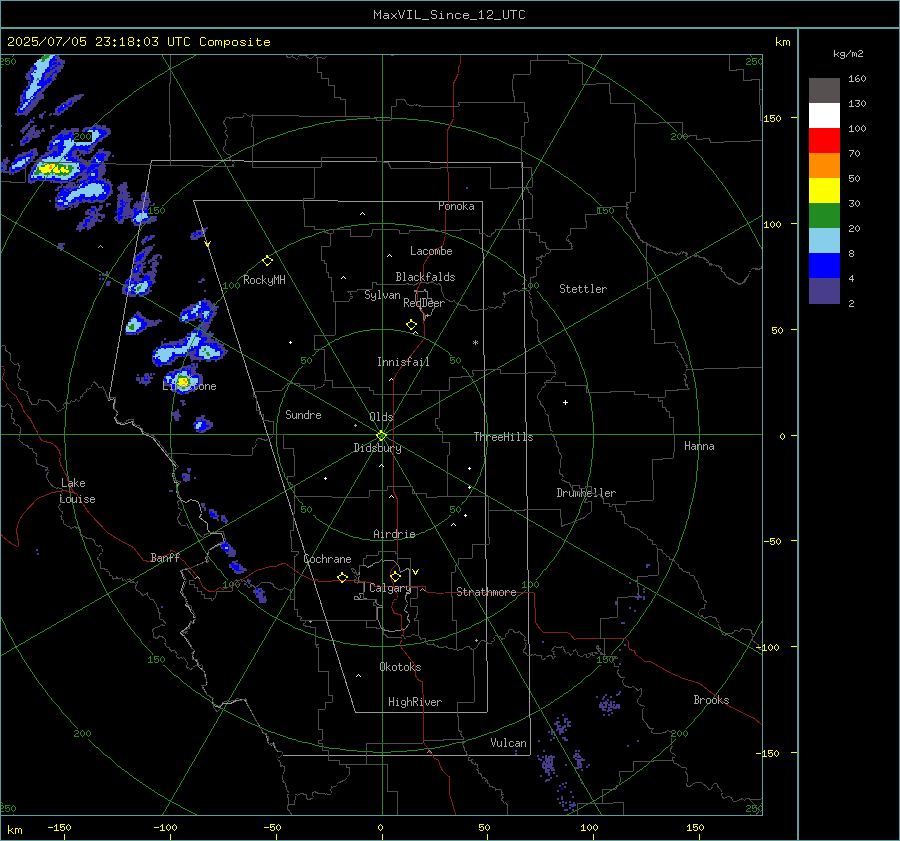Click the Sylvan city label
The image size is (900, 841).
pos(382,295)
